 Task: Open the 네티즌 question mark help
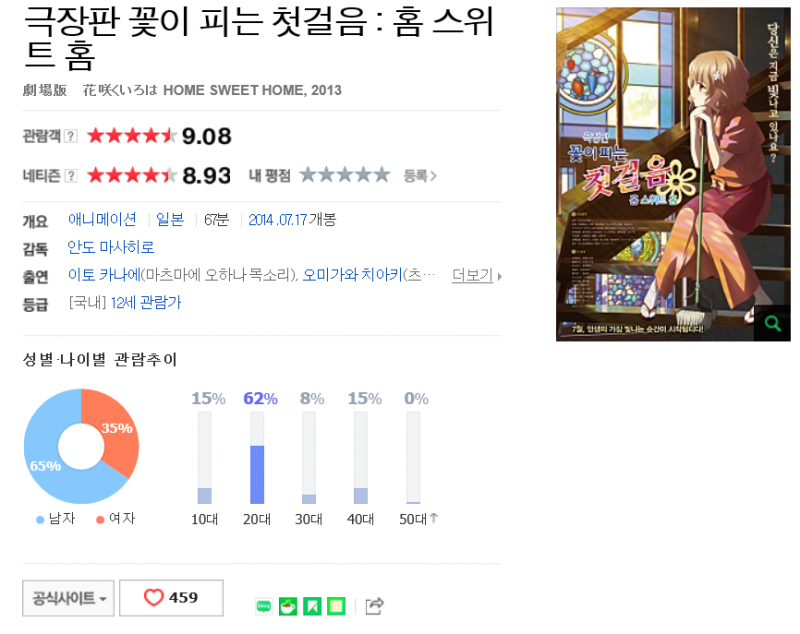[71, 176]
